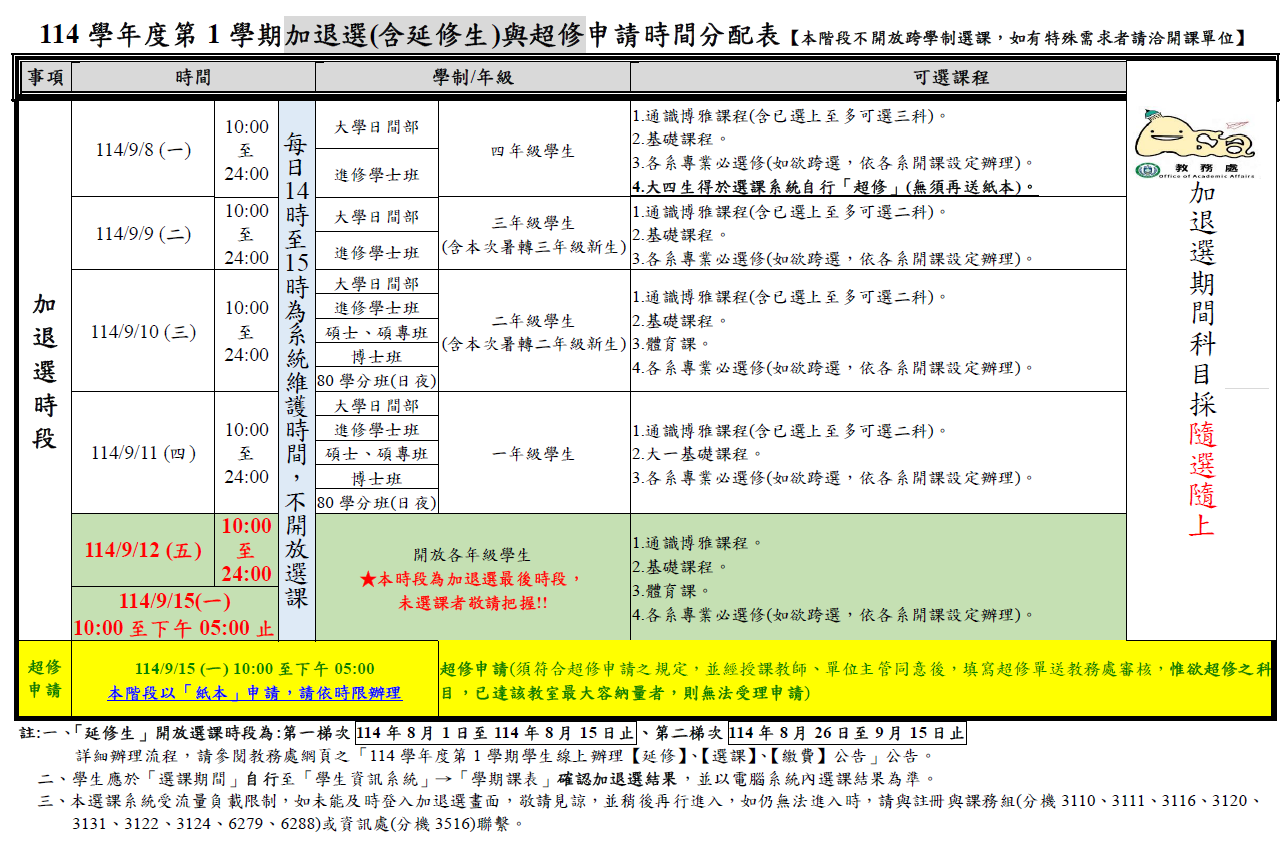Click the date cell 114/9/10 (三)
The image size is (1285, 842).
(143, 331)
